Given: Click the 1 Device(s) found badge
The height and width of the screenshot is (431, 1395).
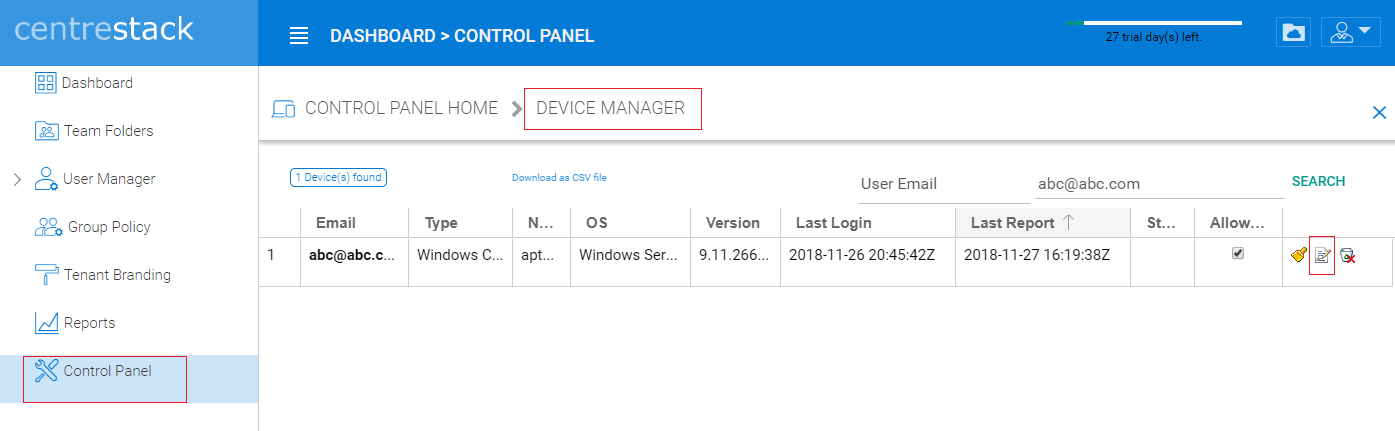Looking at the screenshot, I should 338,178.
